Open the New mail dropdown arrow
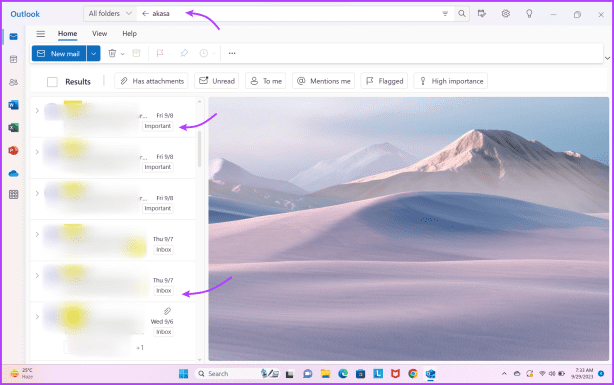The height and width of the screenshot is (385, 614). (x=94, y=54)
